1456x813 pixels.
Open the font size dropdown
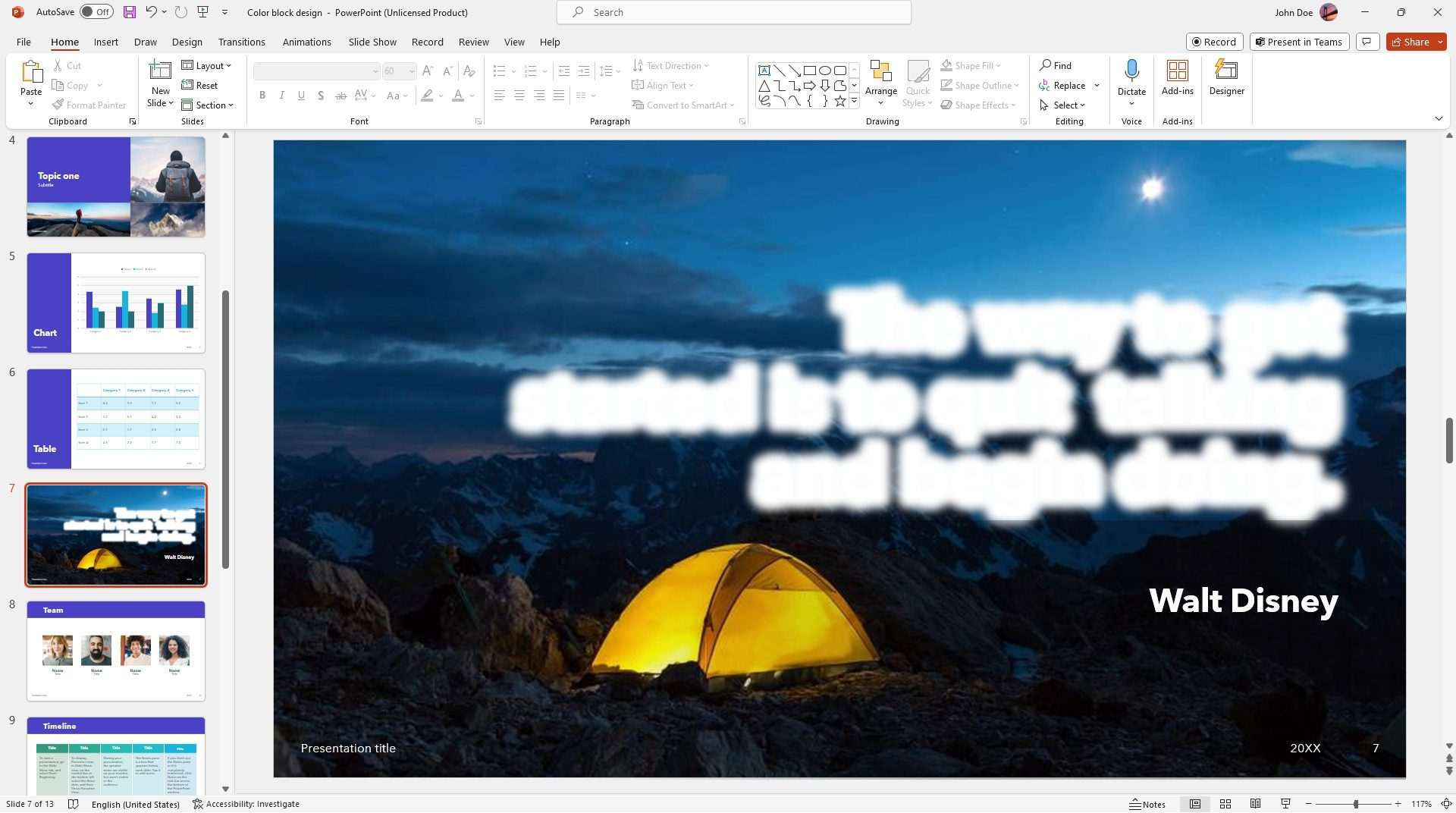coord(412,71)
